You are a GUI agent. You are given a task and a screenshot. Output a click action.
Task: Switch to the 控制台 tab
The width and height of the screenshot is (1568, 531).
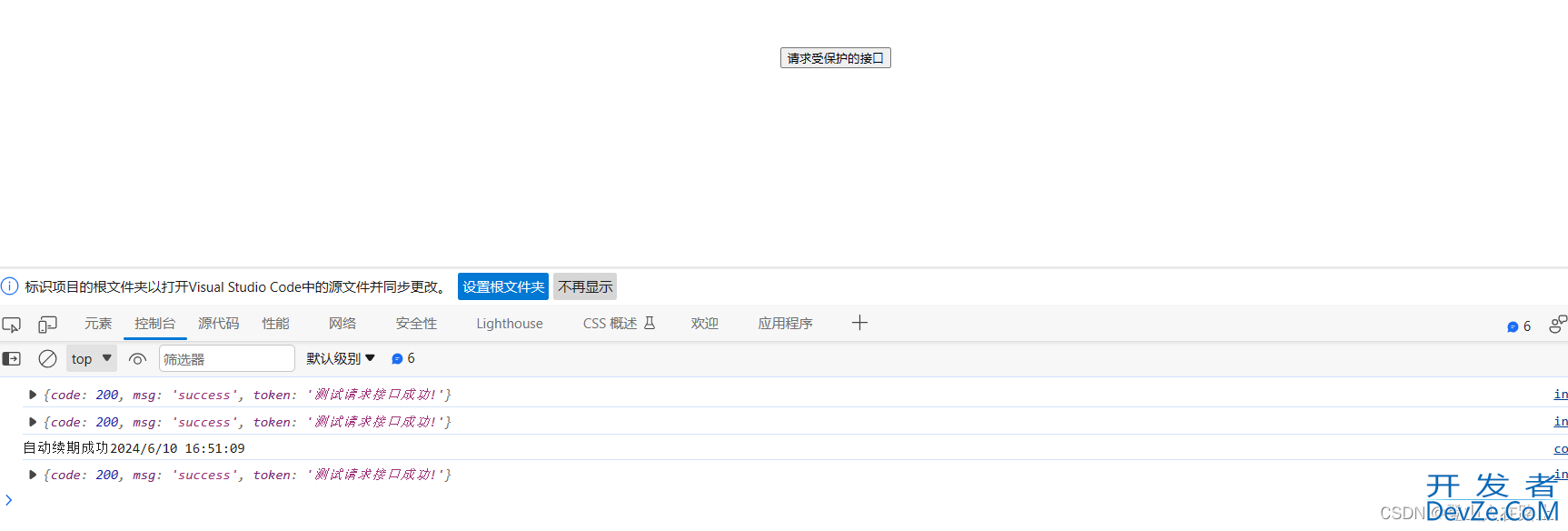click(x=155, y=324)
